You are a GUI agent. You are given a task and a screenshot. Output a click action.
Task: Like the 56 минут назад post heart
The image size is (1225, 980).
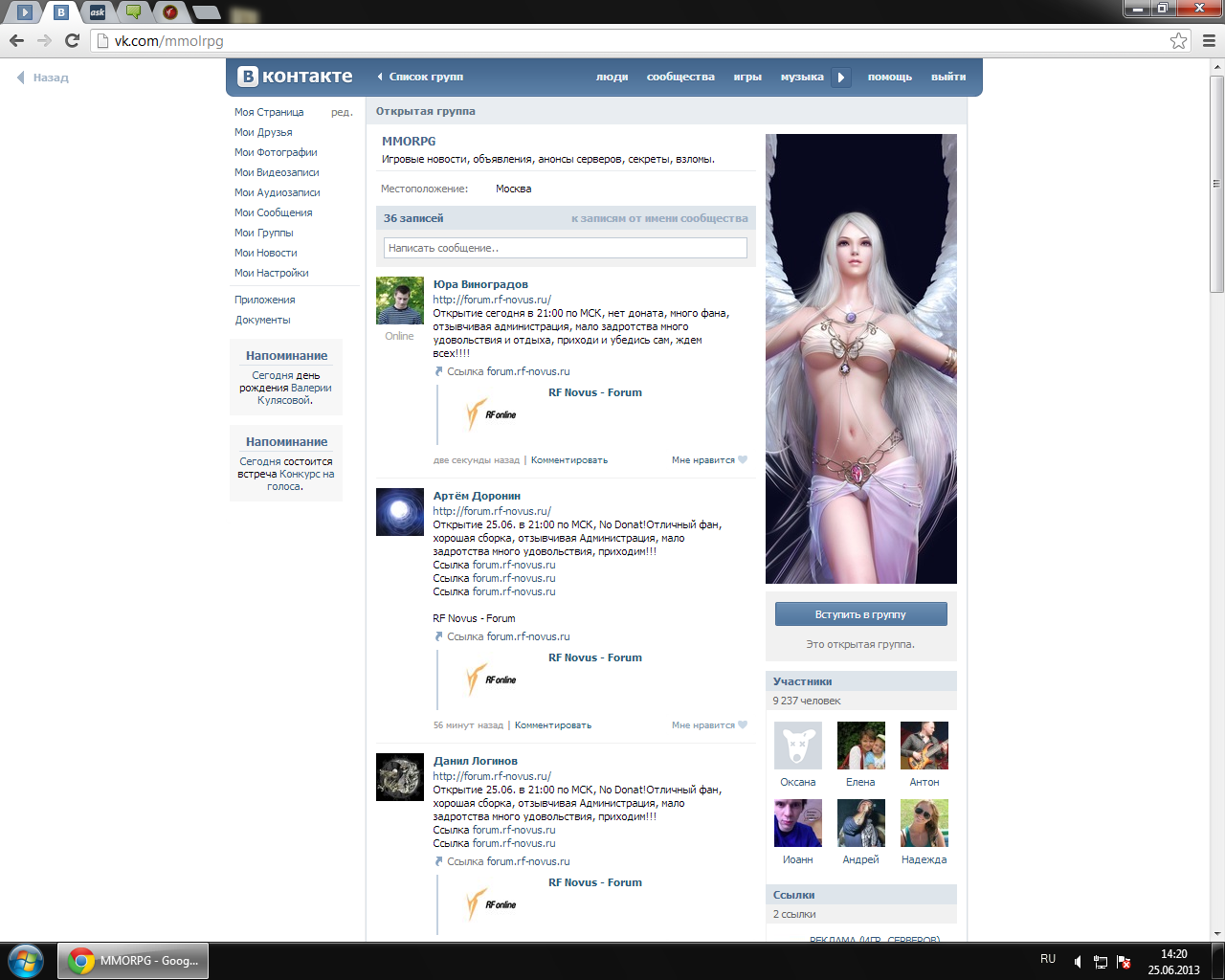pyautogui.click(x=743, y=725)
